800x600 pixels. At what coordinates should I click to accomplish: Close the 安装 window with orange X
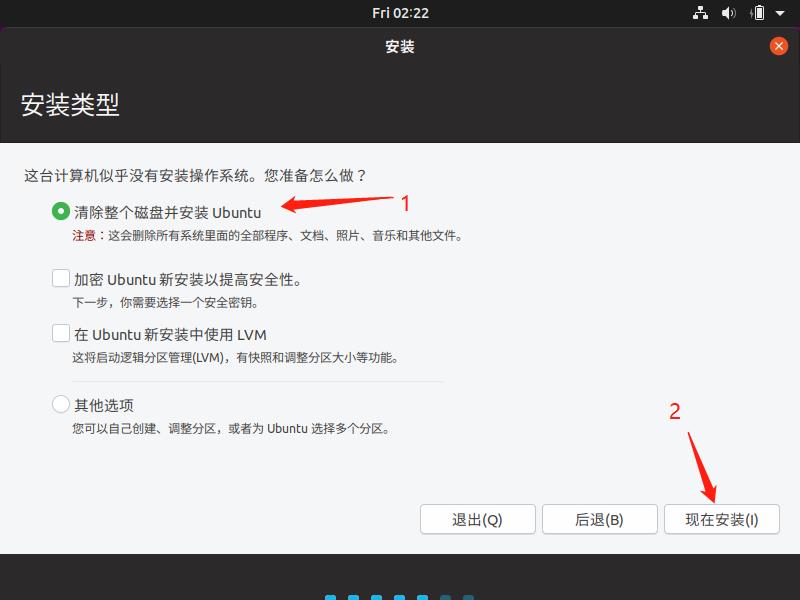coord(779,46)
